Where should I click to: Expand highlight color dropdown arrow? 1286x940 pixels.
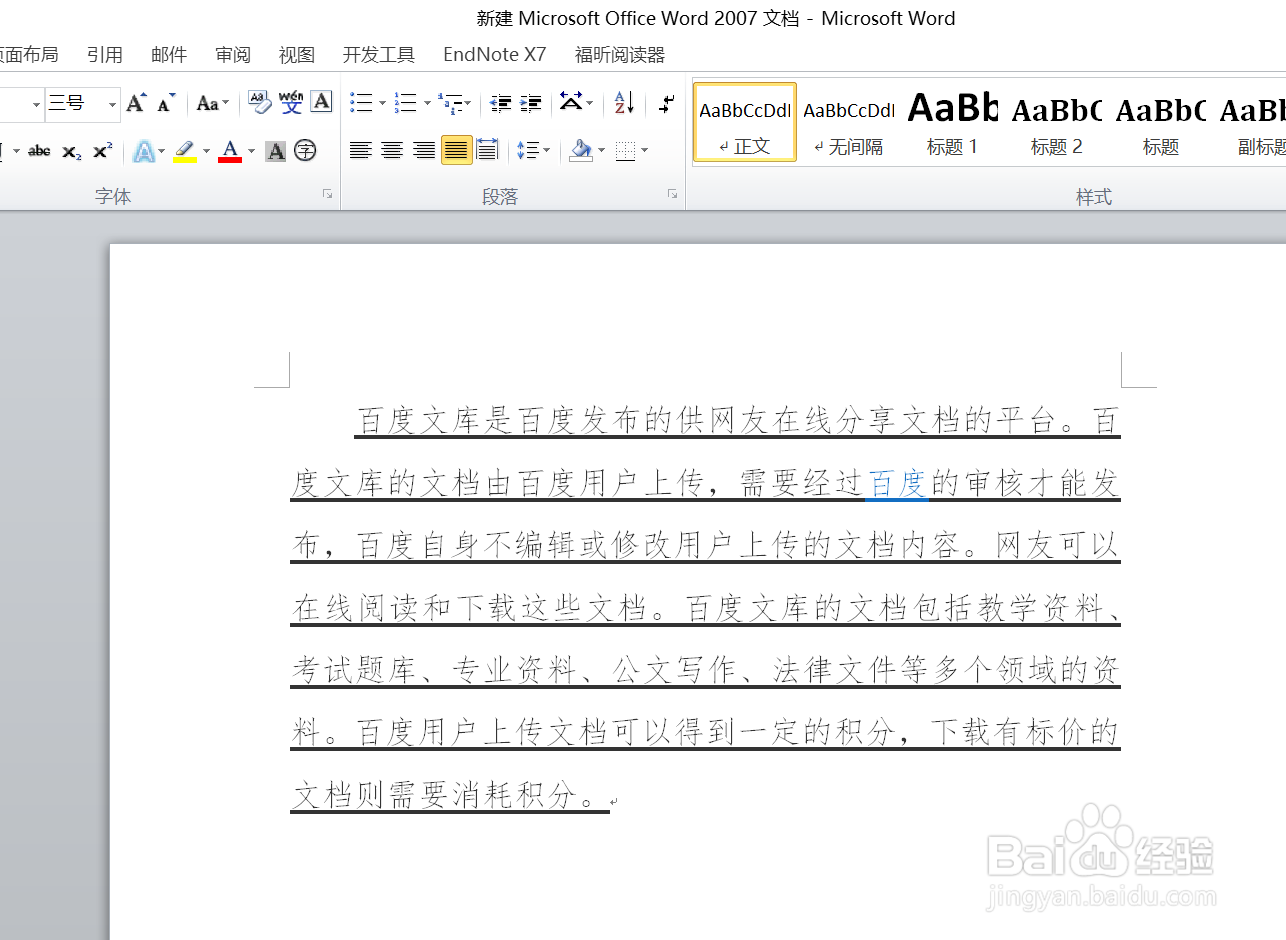(206, 151)
